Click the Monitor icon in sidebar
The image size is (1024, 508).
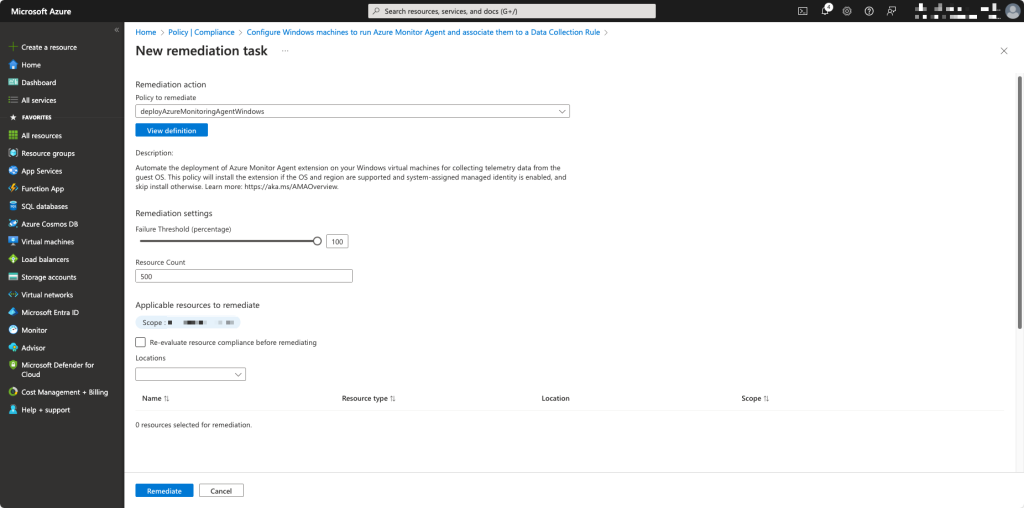pyautogui.click(x=12, y=330)
